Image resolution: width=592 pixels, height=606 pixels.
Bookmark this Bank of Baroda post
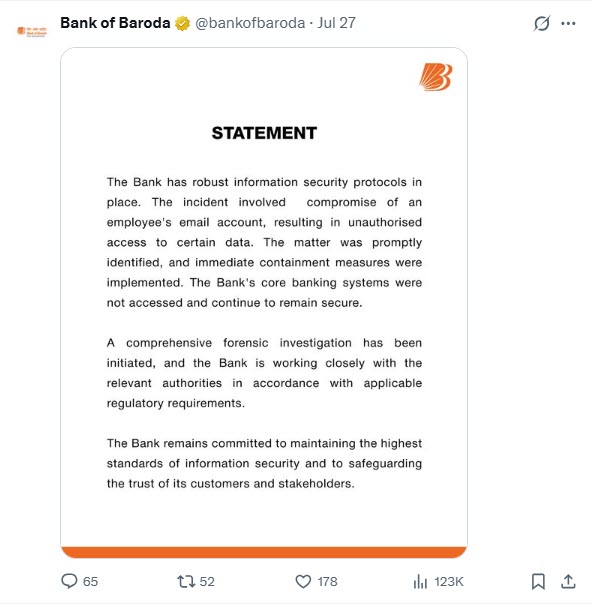tap(538, 581)
